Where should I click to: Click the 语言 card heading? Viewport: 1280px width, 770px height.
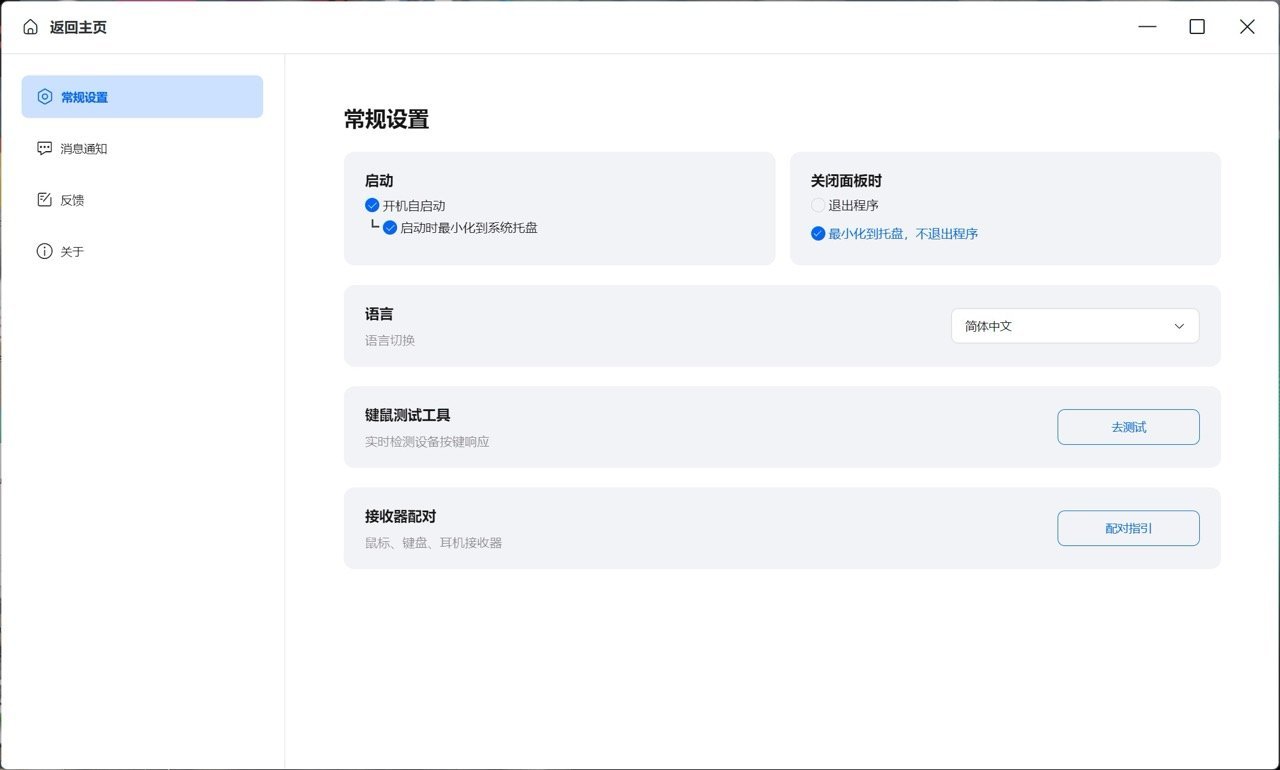click(379, 314)
